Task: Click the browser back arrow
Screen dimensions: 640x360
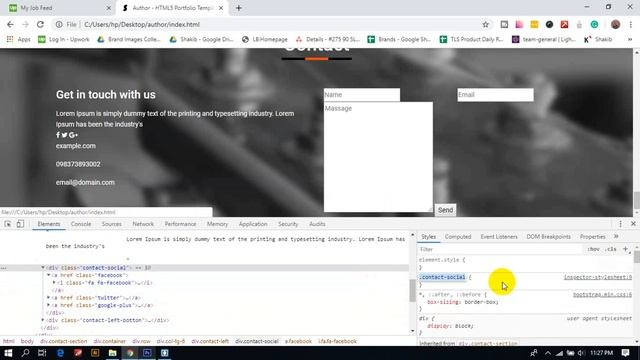Action: click(10, 24)
